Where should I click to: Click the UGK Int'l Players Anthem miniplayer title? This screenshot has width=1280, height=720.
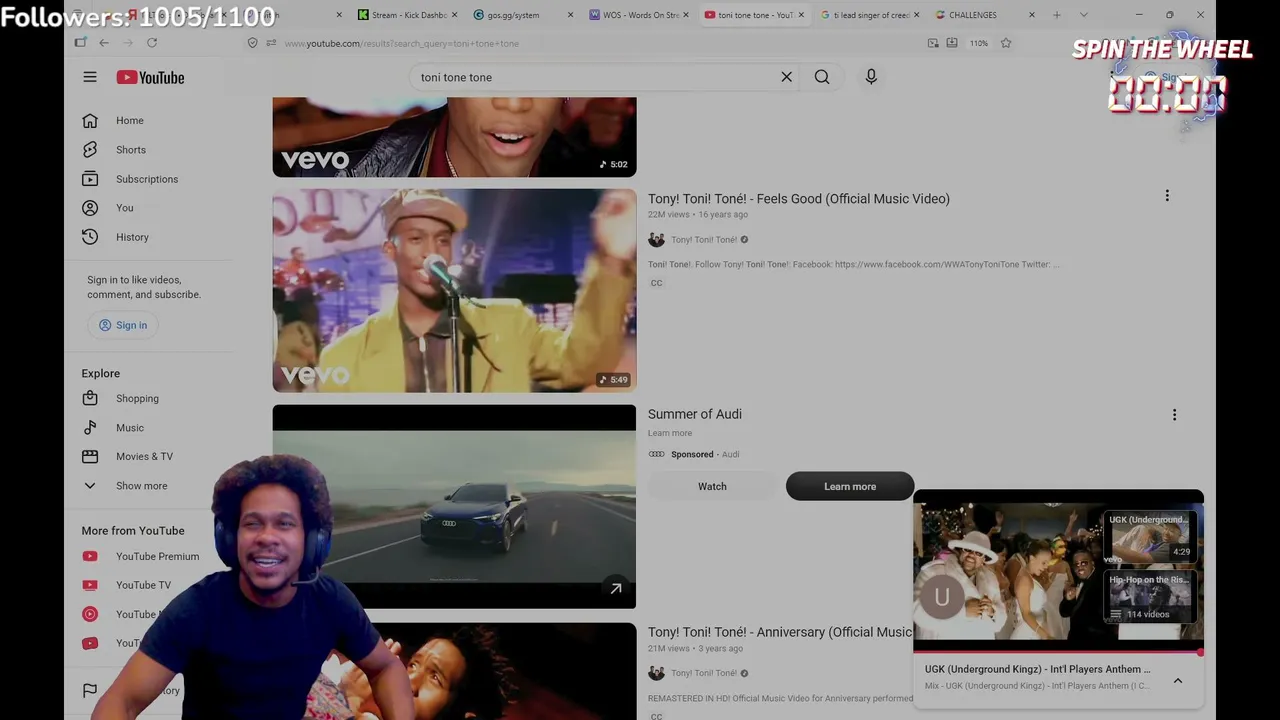click(x=1037, y=669)
